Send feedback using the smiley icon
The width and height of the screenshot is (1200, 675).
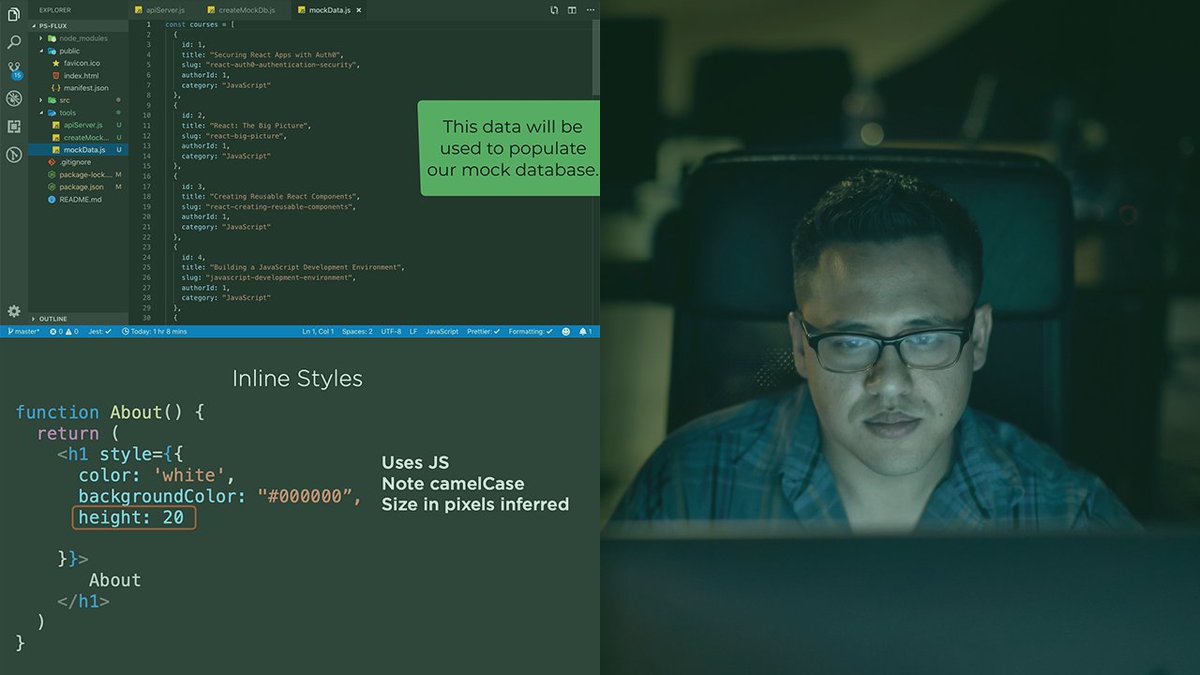click(x=565, y=330)
